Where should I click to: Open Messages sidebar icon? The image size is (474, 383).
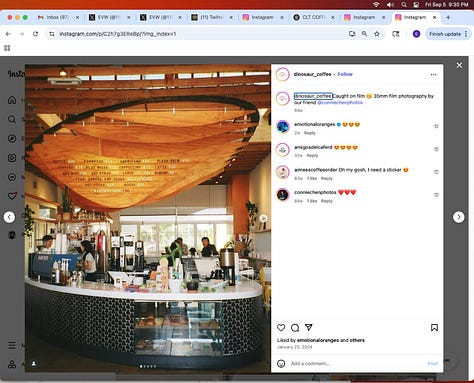[x=12, y=177]
